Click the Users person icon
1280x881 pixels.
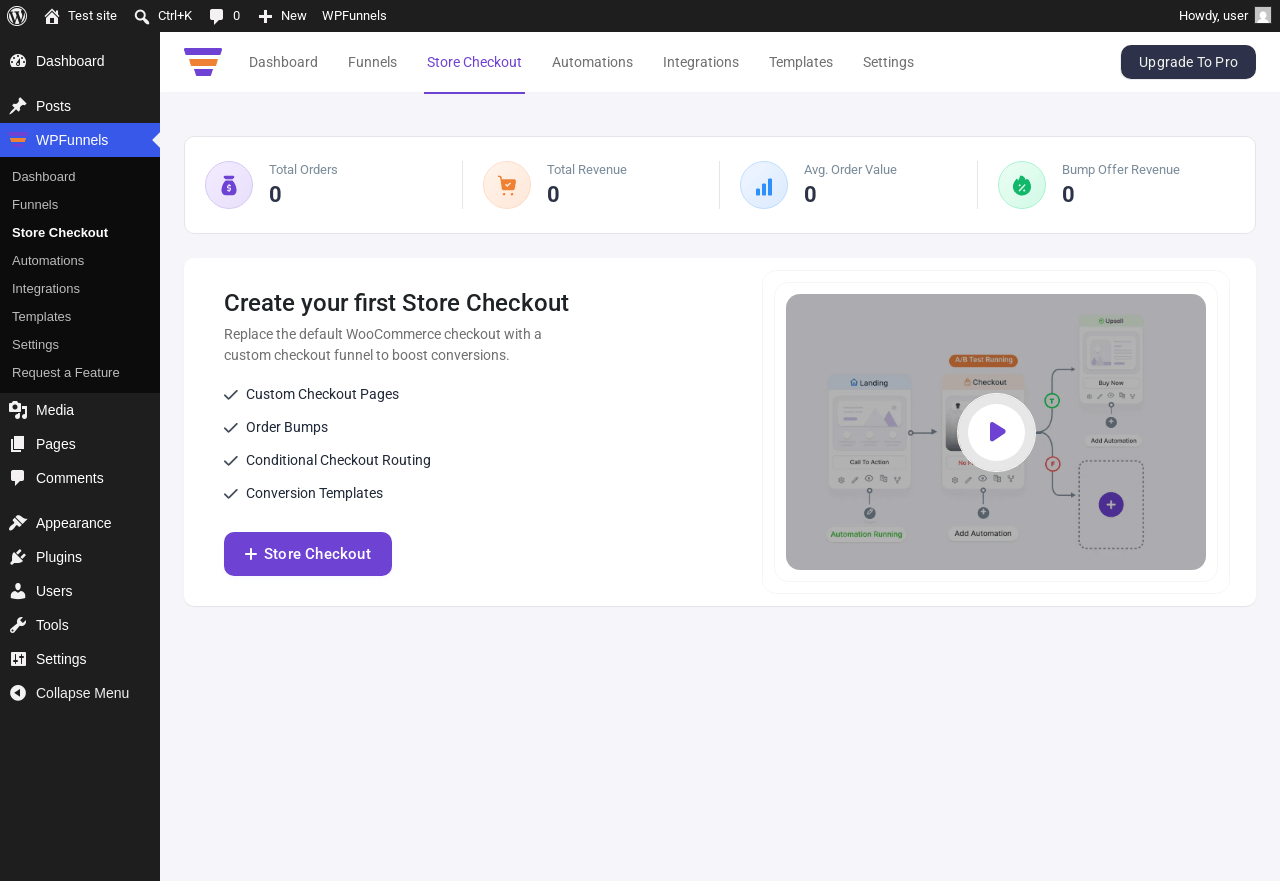(18, 591)
